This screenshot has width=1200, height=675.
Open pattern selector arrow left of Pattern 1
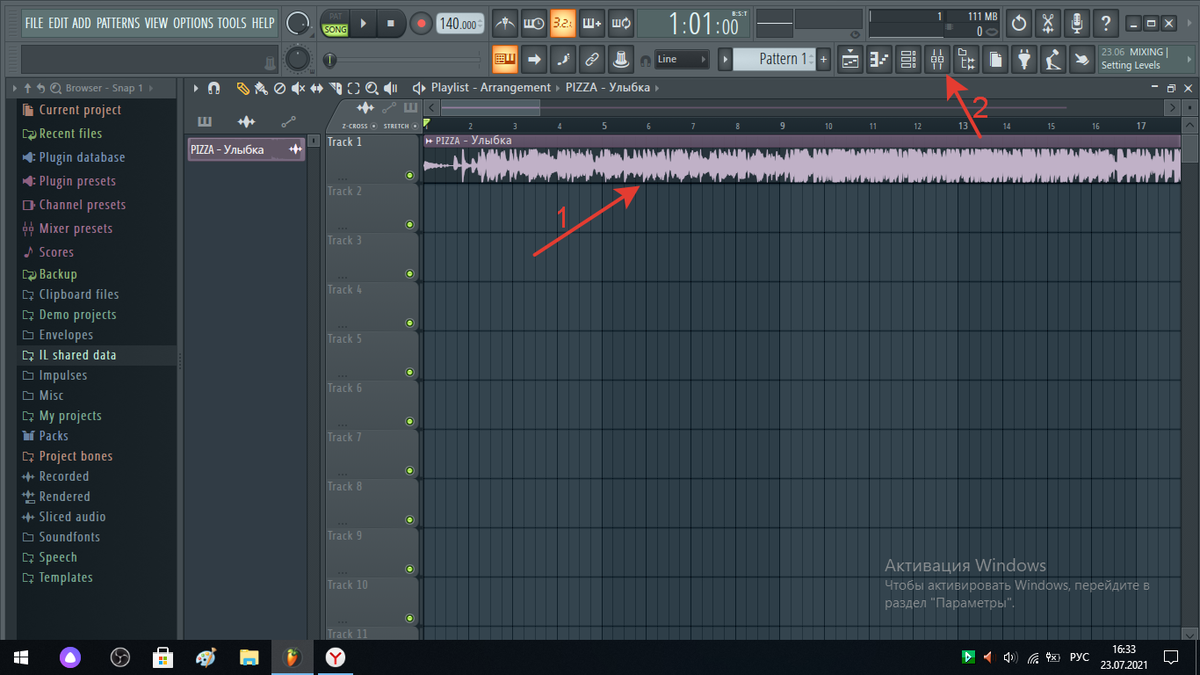pos(725,59)
